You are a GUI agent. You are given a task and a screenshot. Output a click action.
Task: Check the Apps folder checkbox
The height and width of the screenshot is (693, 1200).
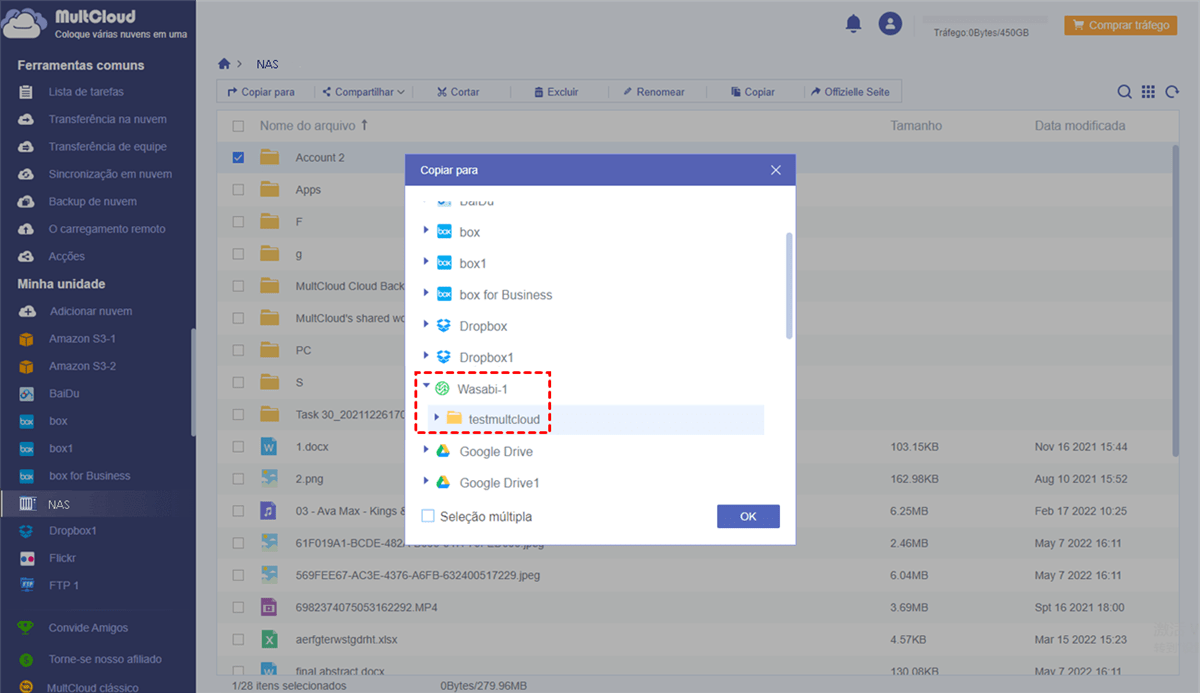(x=238, y=189)
